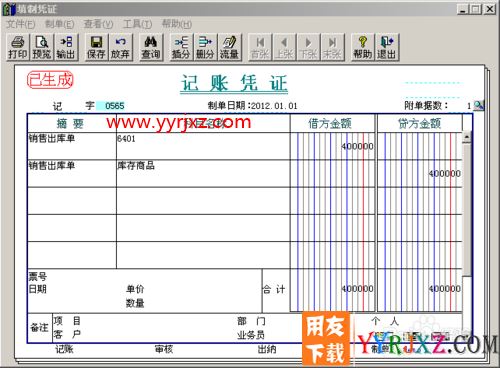This screenshot has width=500, height=368.
Task: Delete entry line with 删分 icon
Action: point(205,47)
